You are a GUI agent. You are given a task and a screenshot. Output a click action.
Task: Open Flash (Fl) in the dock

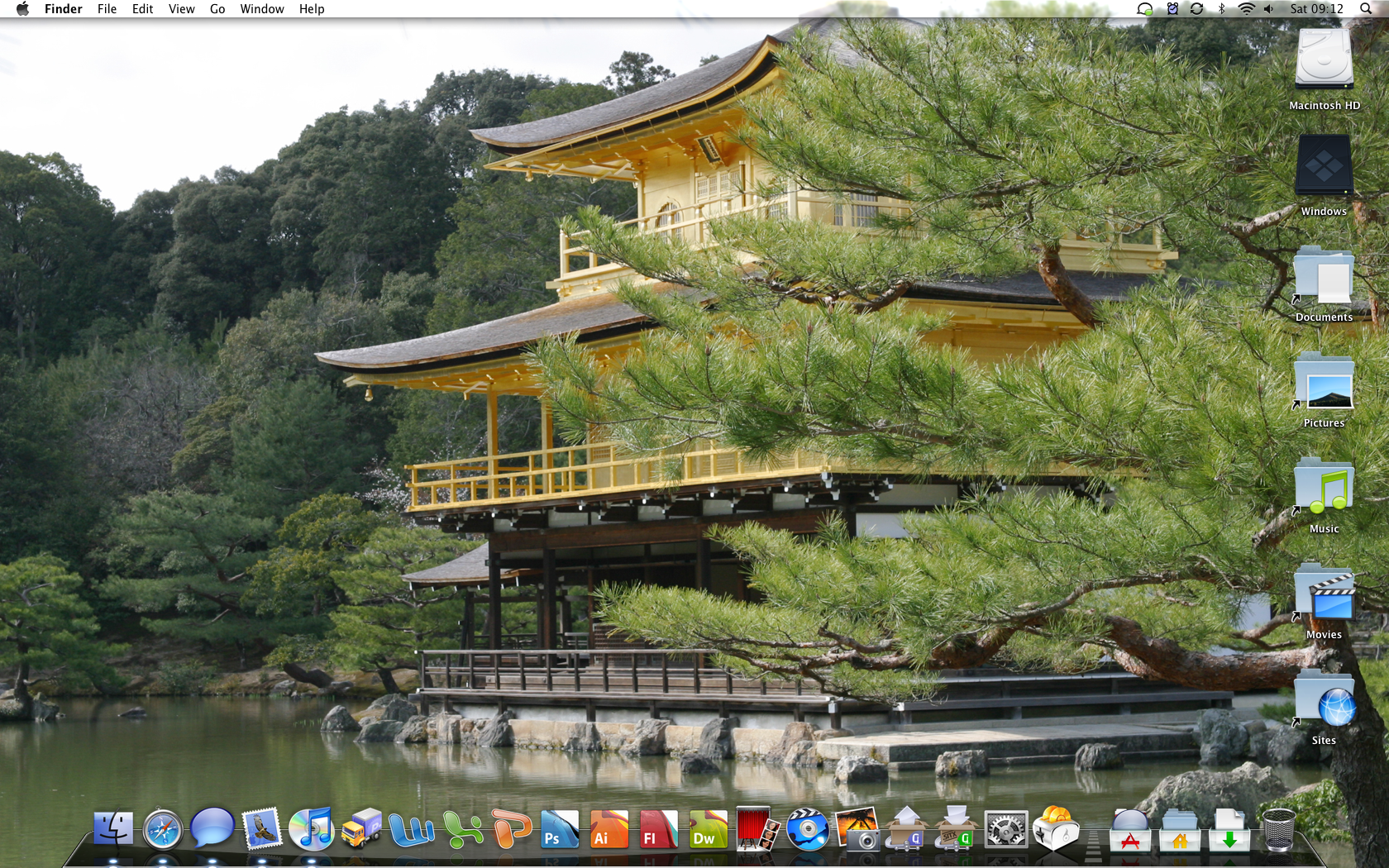point(659,829)
